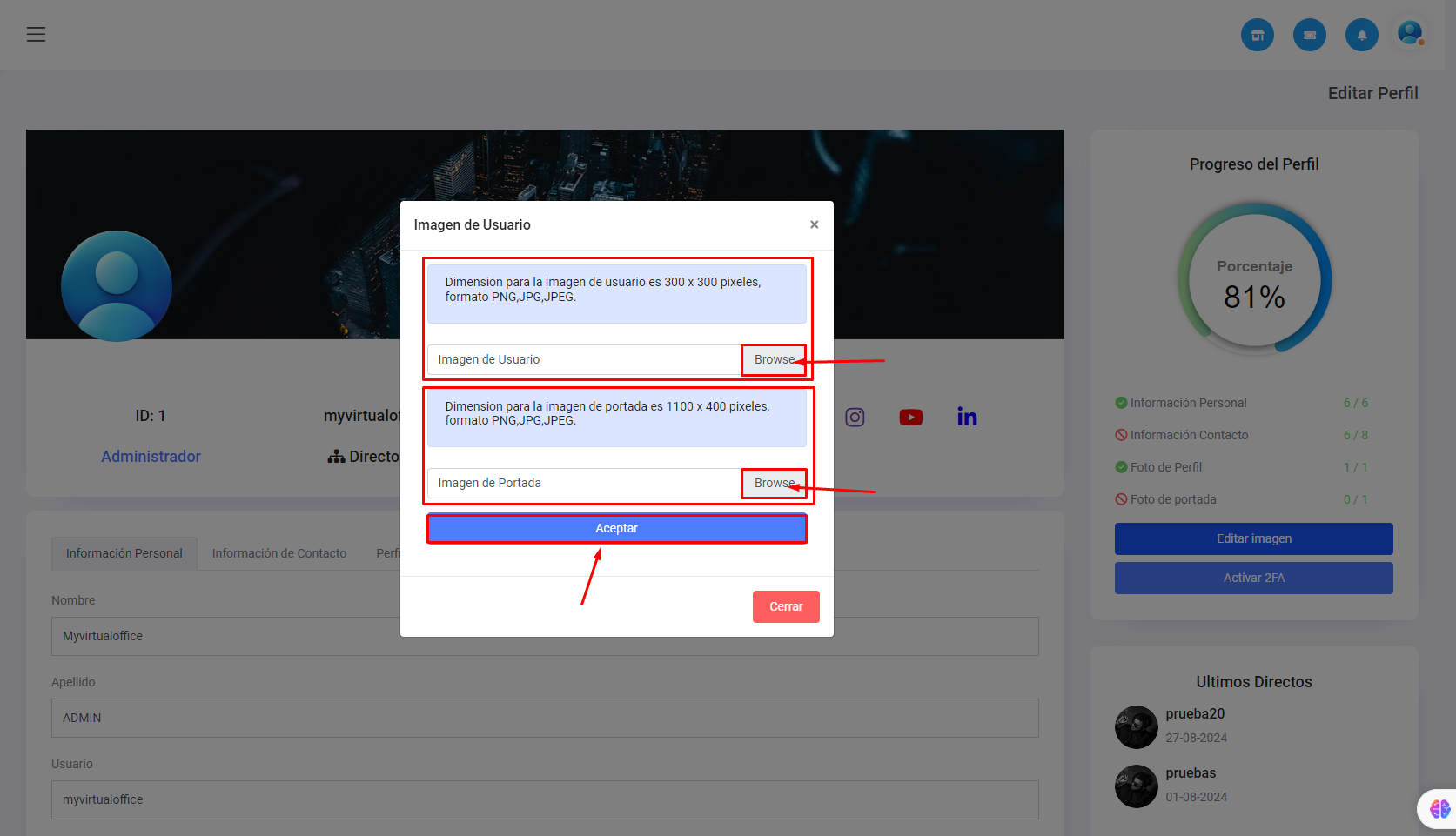Click the Editar imagen button
Viewport: 1456px width, 836px height.
1253,538
